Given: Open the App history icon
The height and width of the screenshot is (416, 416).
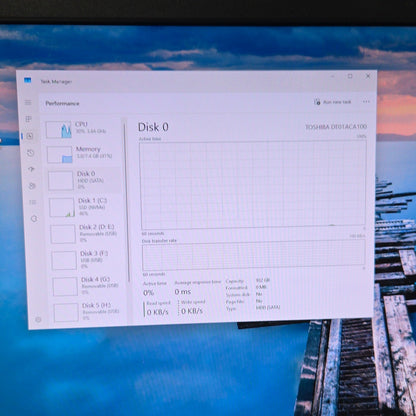Looking at the screenshot, I should (x=30, y=153).
